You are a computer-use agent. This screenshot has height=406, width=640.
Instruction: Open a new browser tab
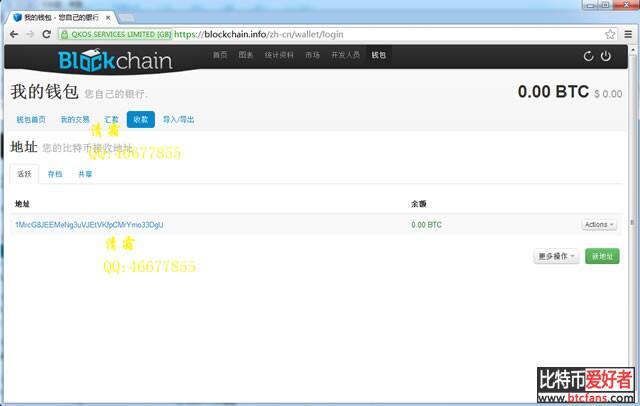tap(127, 18)
